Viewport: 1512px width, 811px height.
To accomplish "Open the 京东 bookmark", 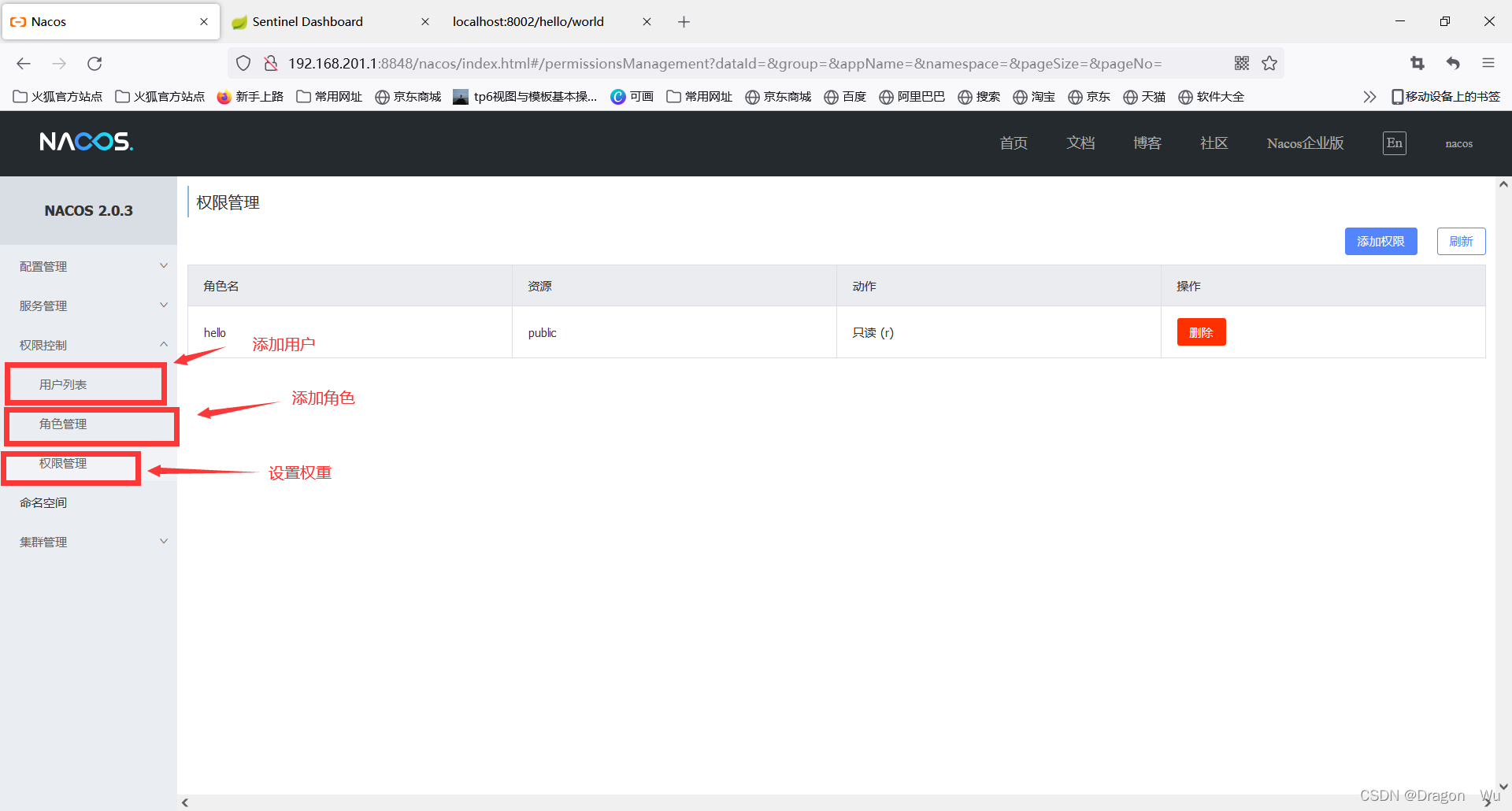I will [1089, 97].
